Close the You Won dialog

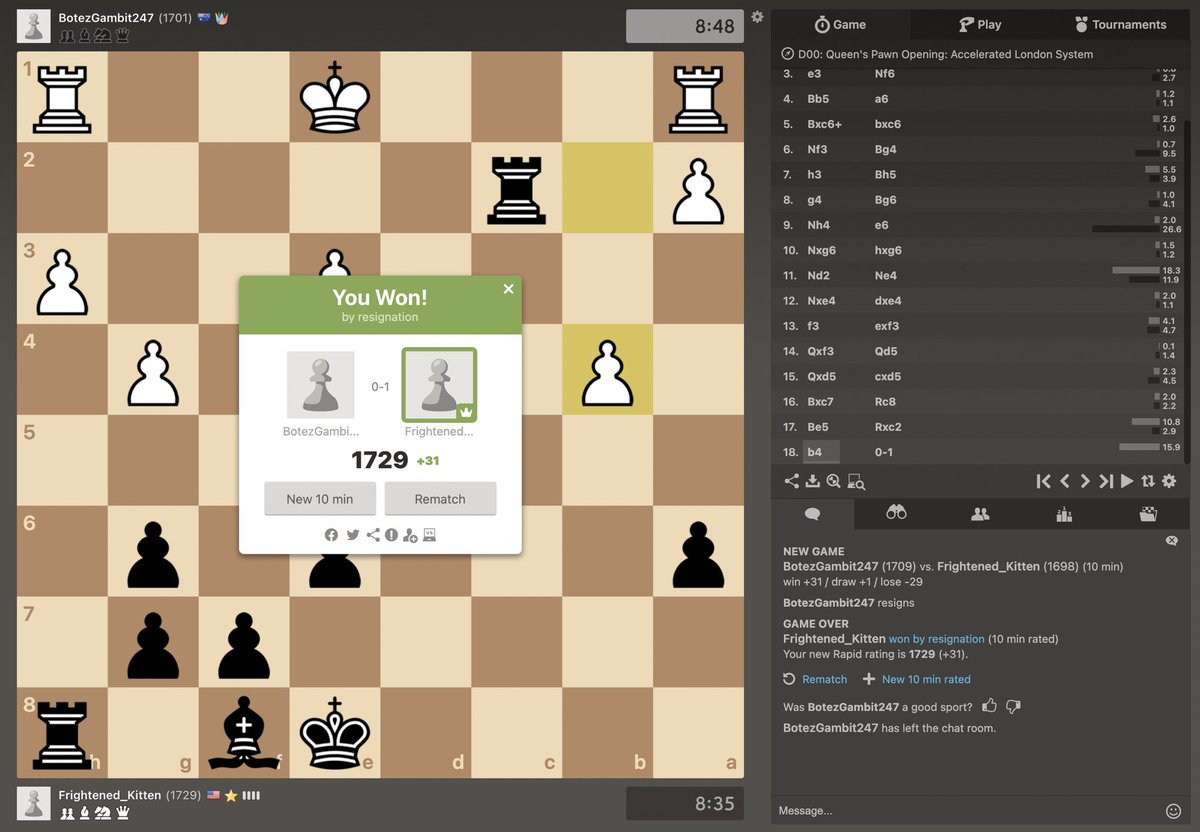[x=508, y=289]
